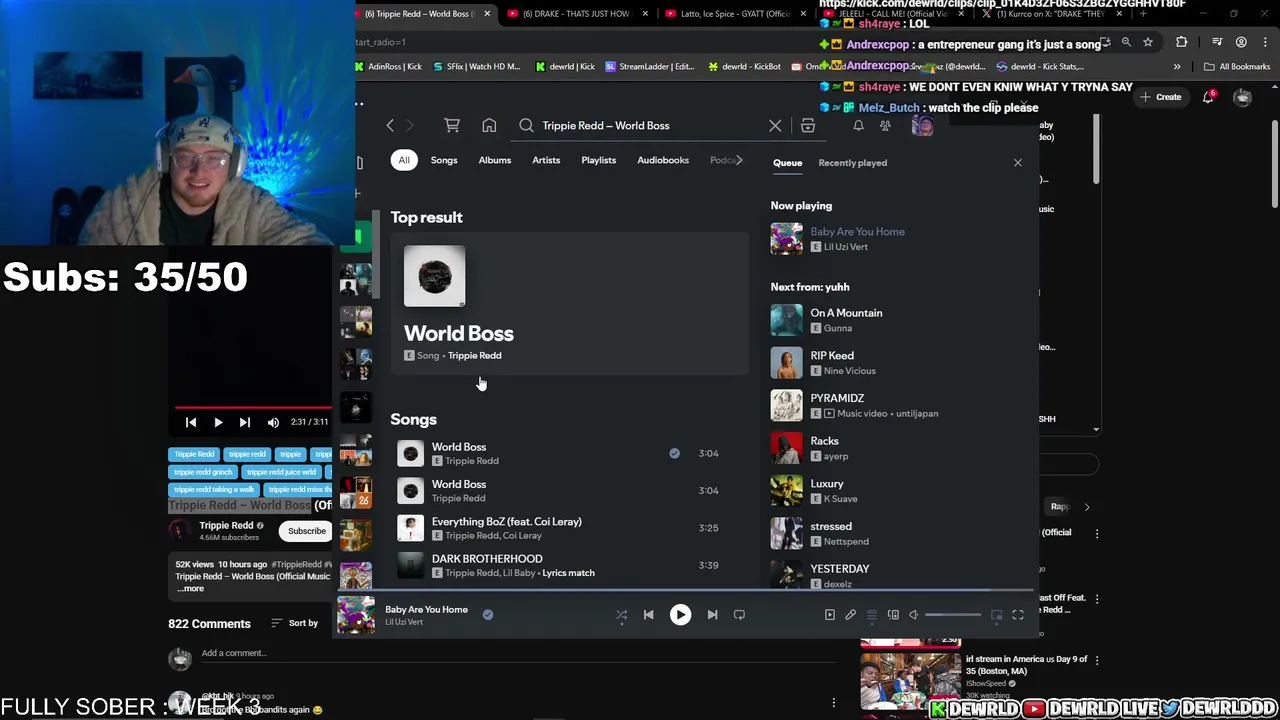
Task: Select the Artists filter chip
Action: point(546,160)
